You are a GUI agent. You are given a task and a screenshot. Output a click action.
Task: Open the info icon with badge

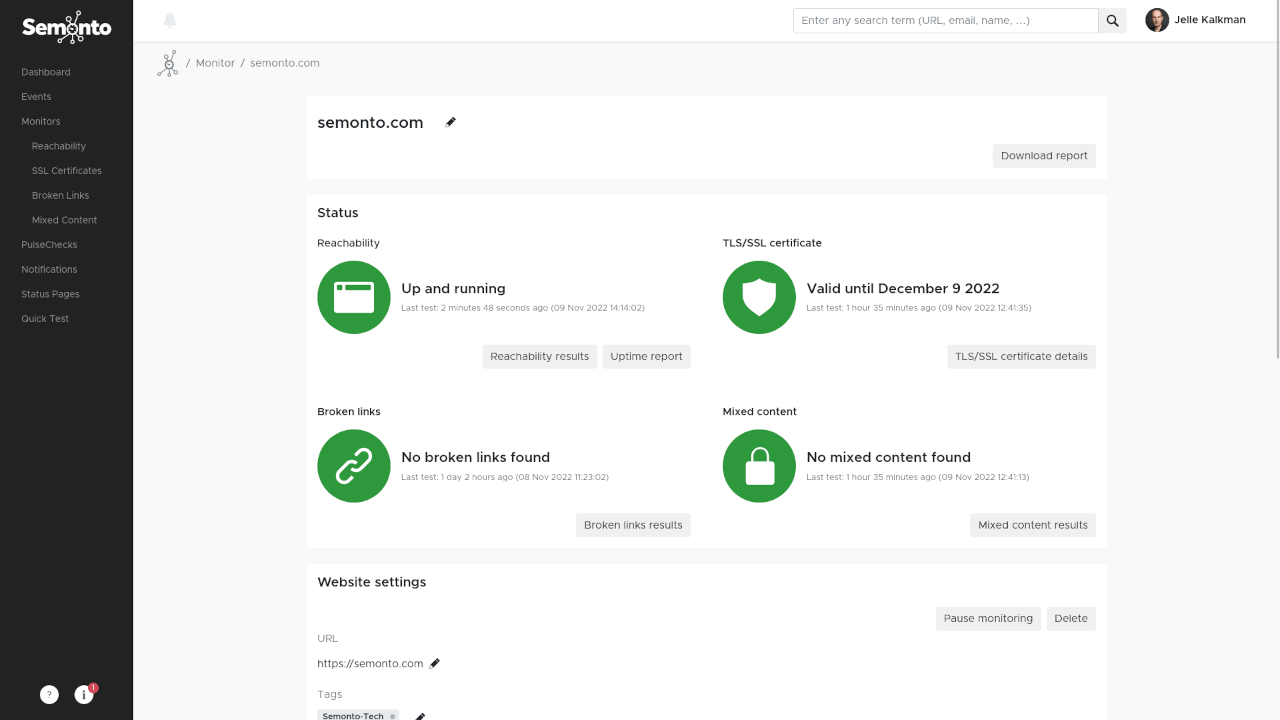tap(84, 694)
